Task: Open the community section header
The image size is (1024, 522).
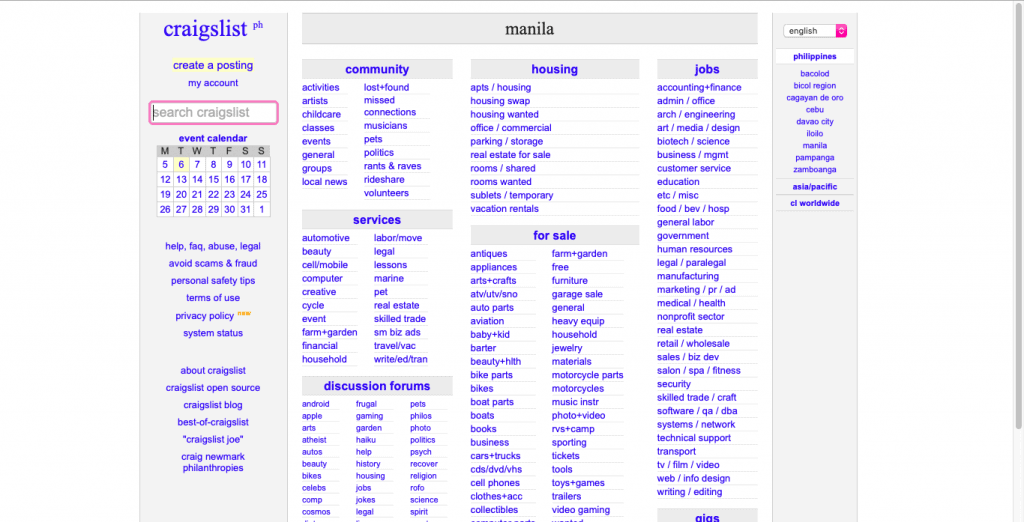Action: (x=377, y=69)
